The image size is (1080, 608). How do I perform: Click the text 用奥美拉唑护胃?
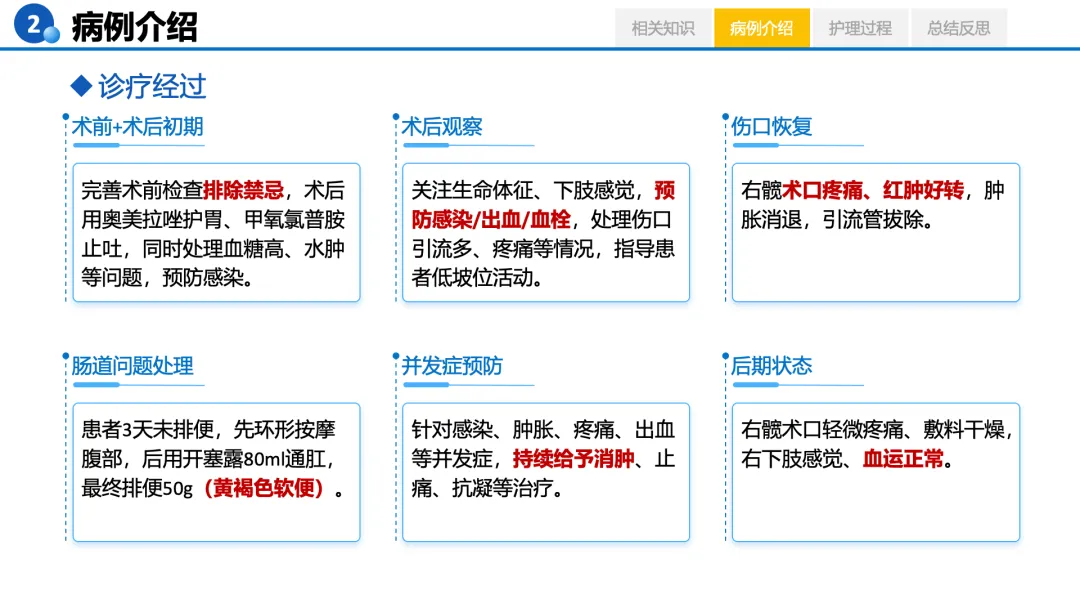tap(152, 220)
